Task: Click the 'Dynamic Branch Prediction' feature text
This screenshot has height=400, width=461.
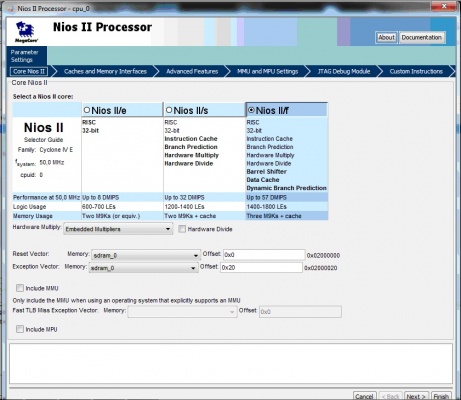Action: [x=286, y=188]
